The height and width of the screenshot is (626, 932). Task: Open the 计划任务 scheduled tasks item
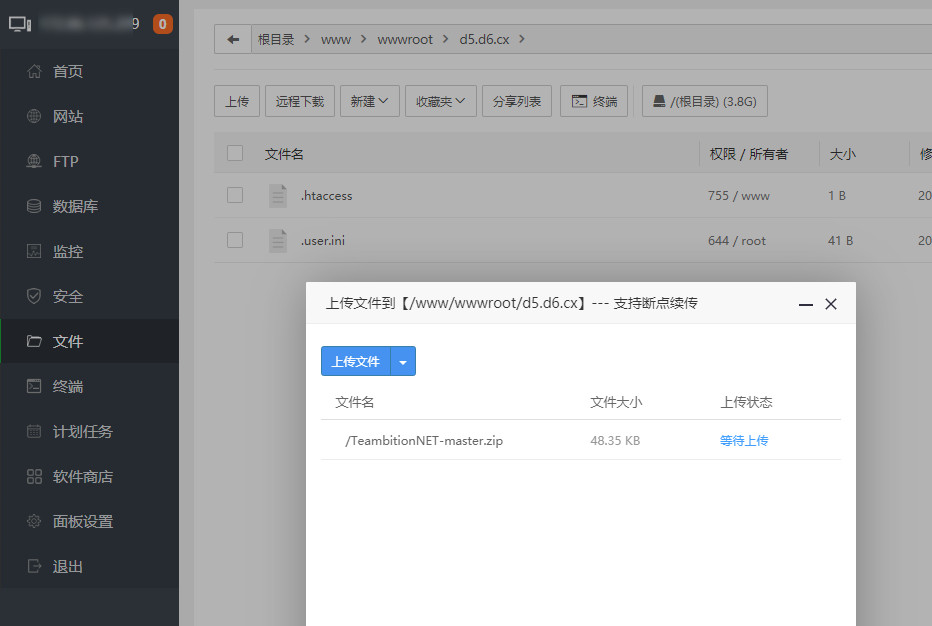[x=89, y=432]
